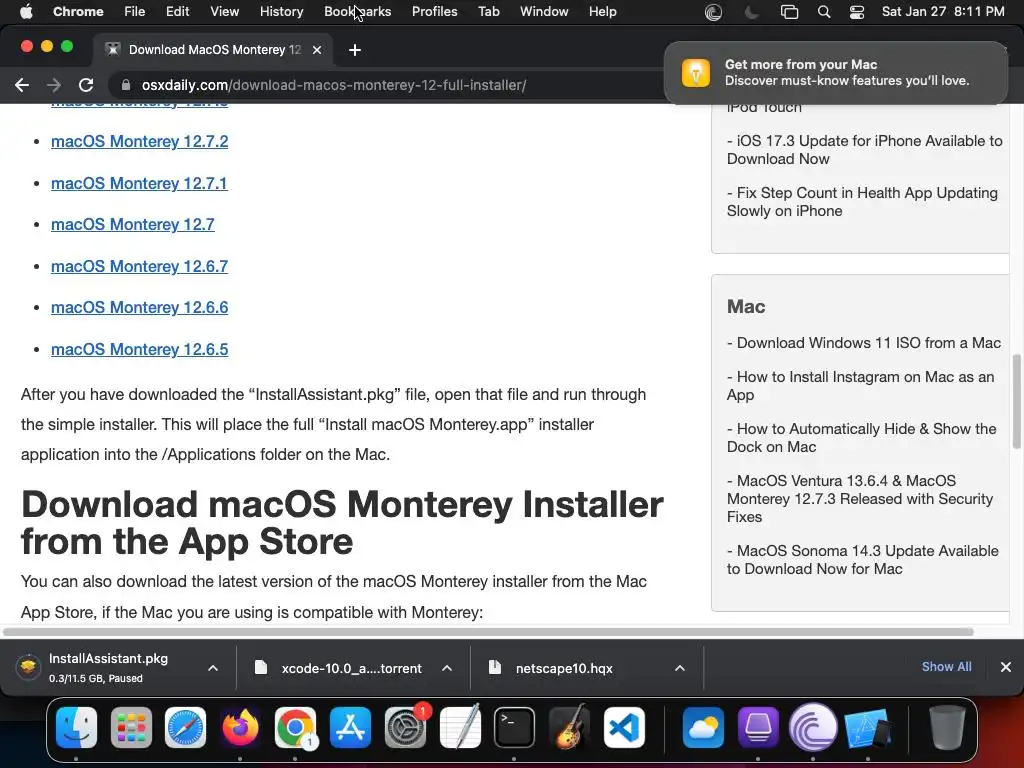Open the purple swirl torrent app in Dock
The height and width of the screenshot is (768, 1024).
813,728
